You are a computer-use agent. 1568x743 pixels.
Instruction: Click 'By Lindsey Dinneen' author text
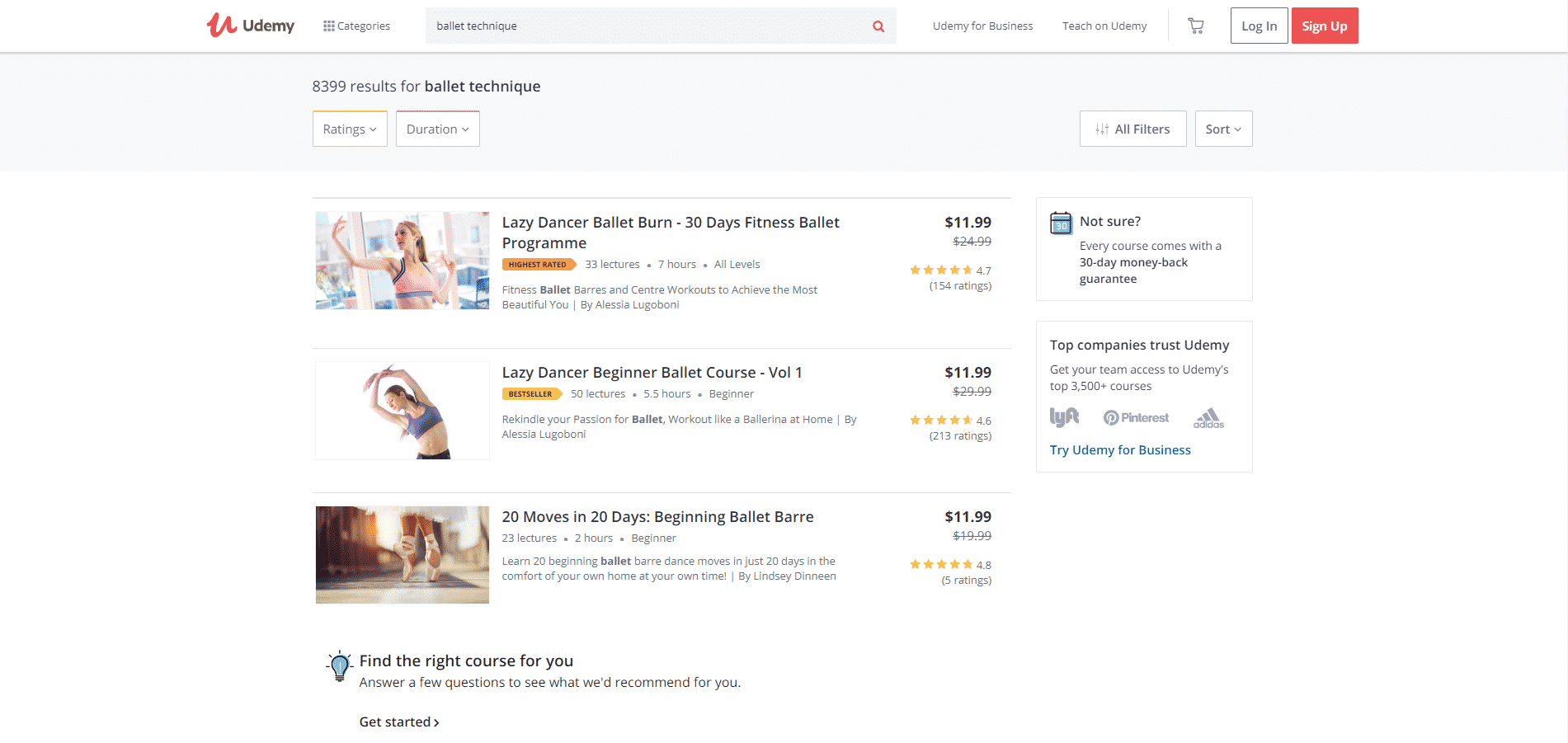pyautogui.click(x=787, y=576)
